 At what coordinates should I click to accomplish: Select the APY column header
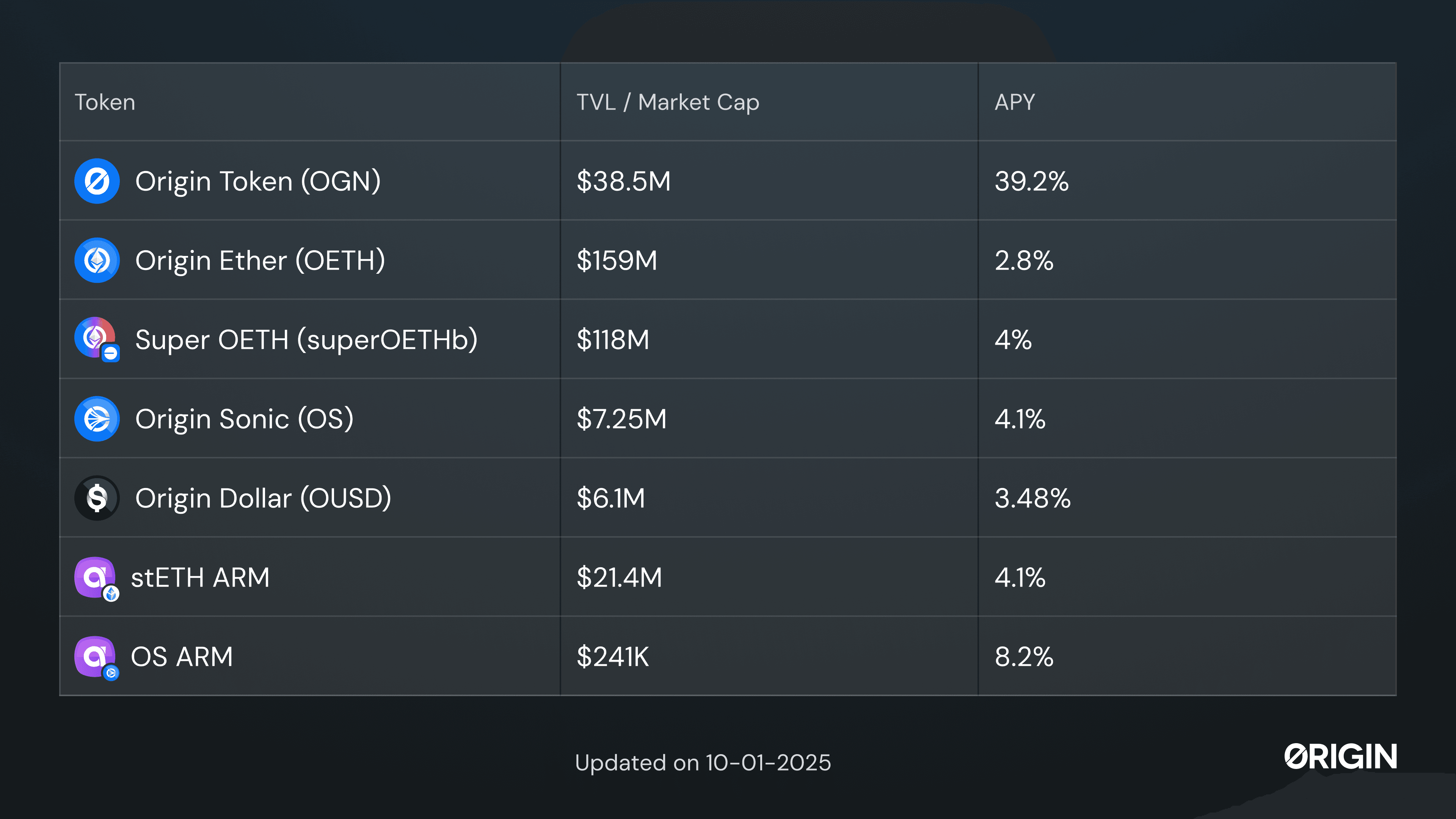(1015, 102)
